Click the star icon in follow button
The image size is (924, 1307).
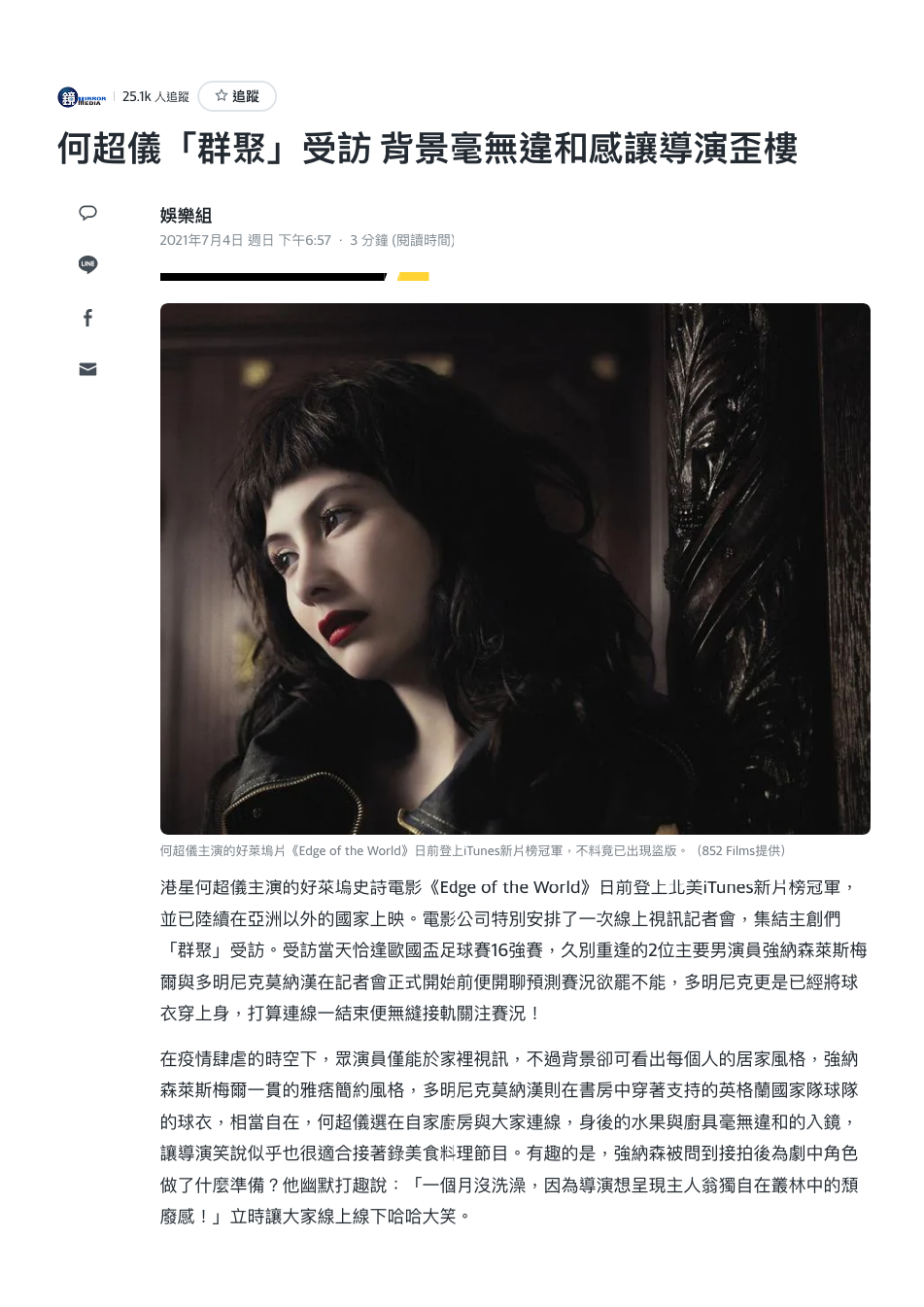pos(222,96)
